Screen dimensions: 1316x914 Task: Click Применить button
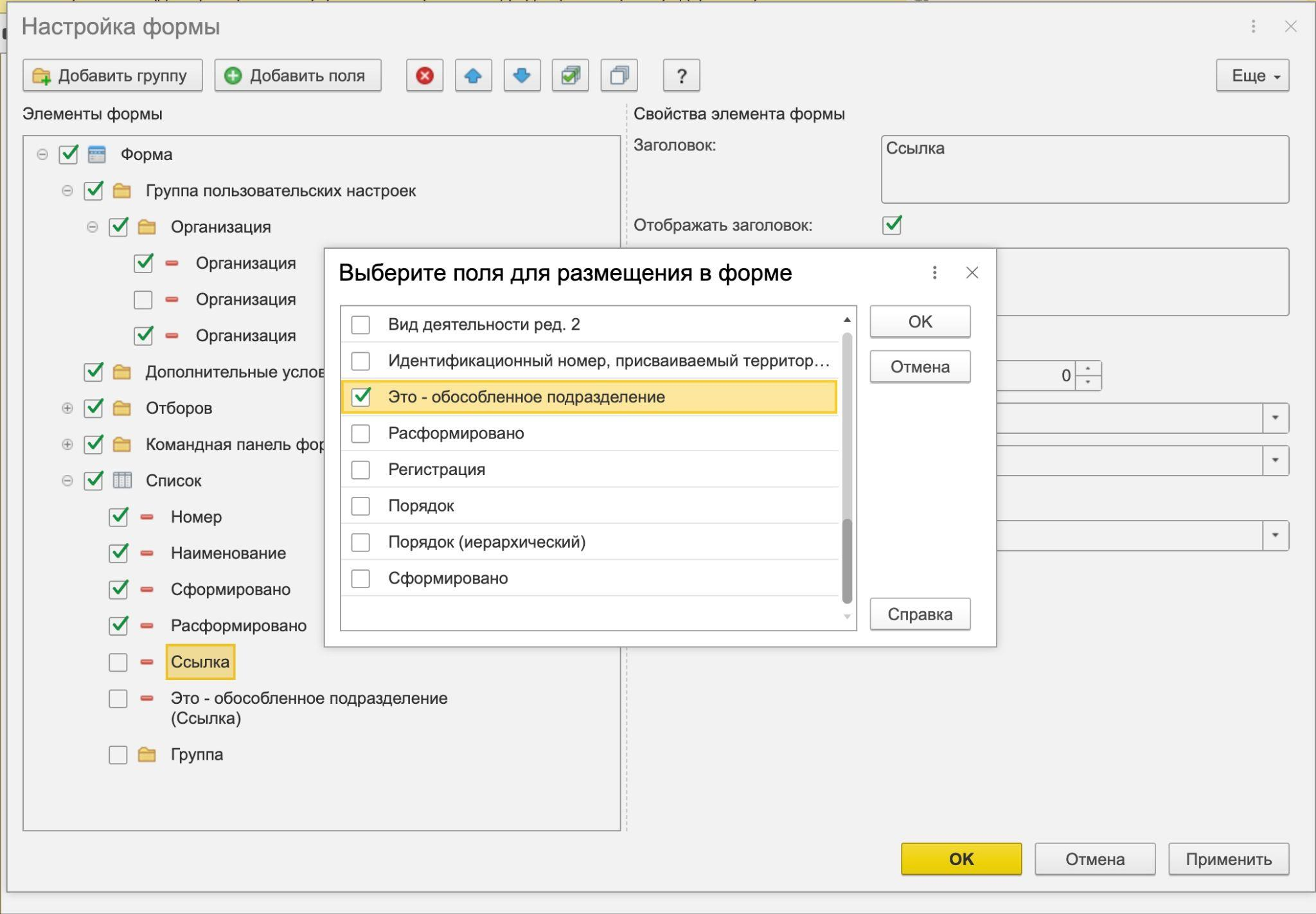[x=1229, y=859]
